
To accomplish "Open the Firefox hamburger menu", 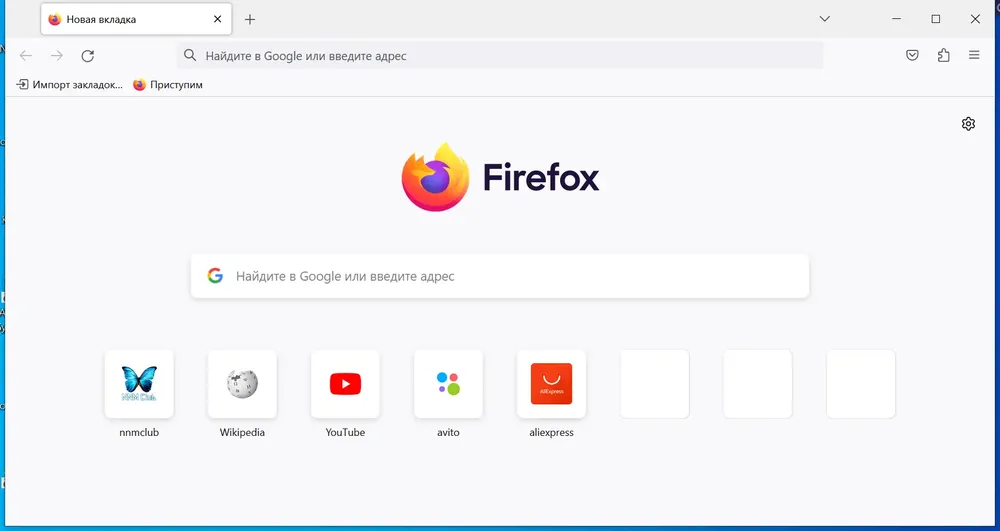I will 974,55.
